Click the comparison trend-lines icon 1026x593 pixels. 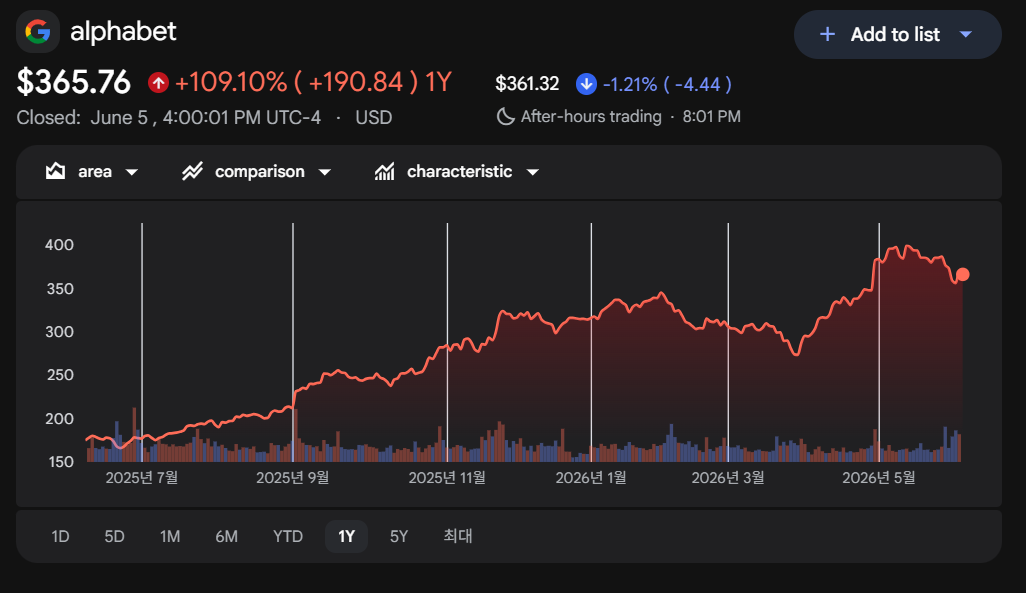(192, 171)
